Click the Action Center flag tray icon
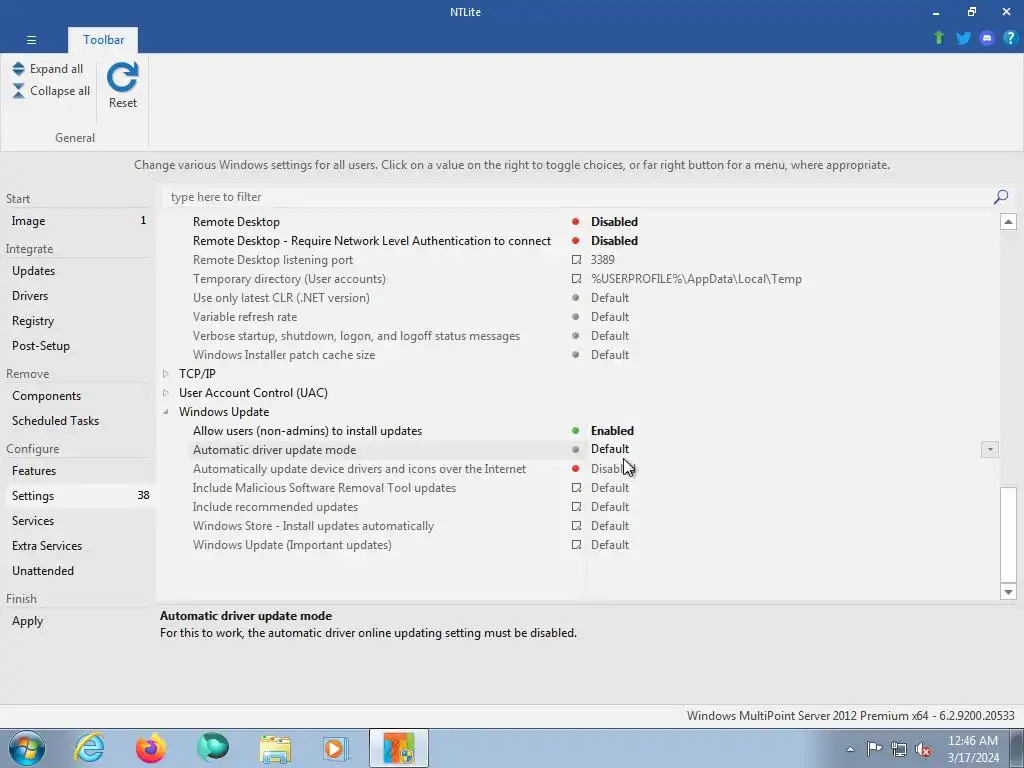1024x768 pixels. 874,748
